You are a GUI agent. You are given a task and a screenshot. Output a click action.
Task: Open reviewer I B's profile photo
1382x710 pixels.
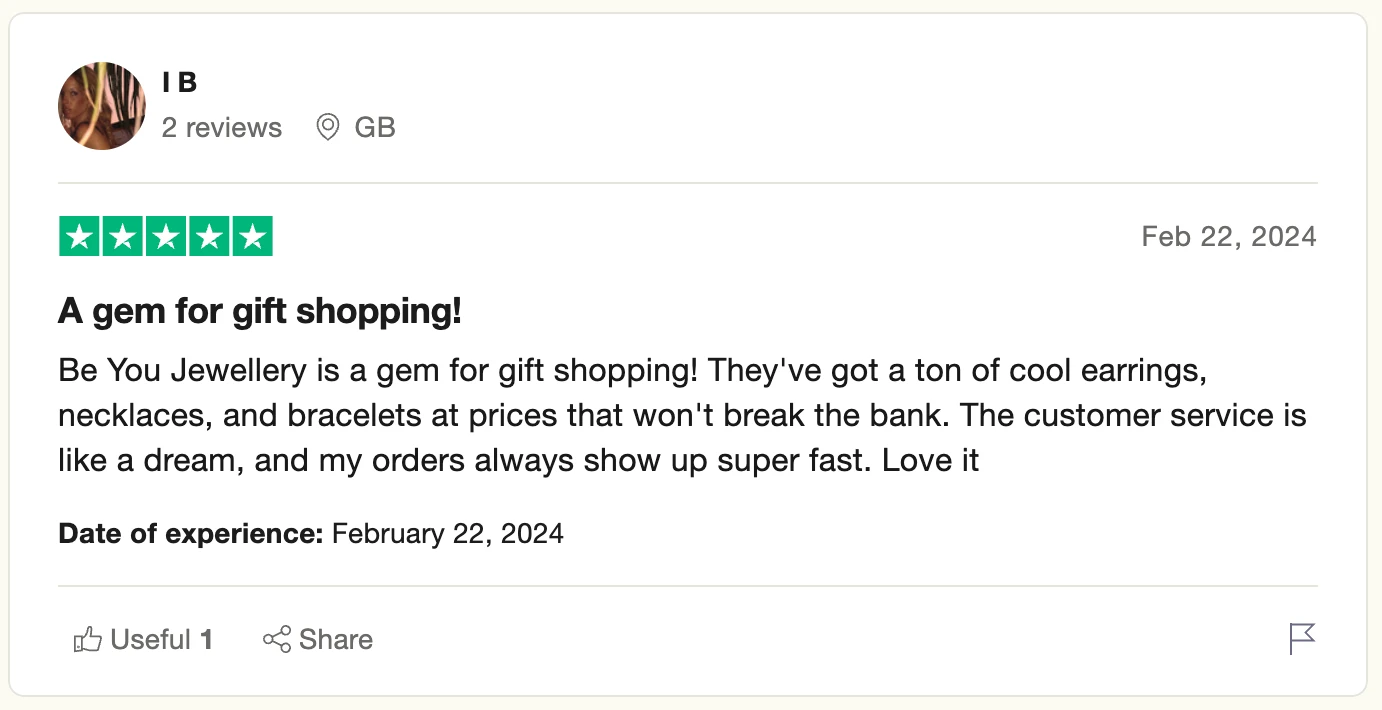[102, 106]
